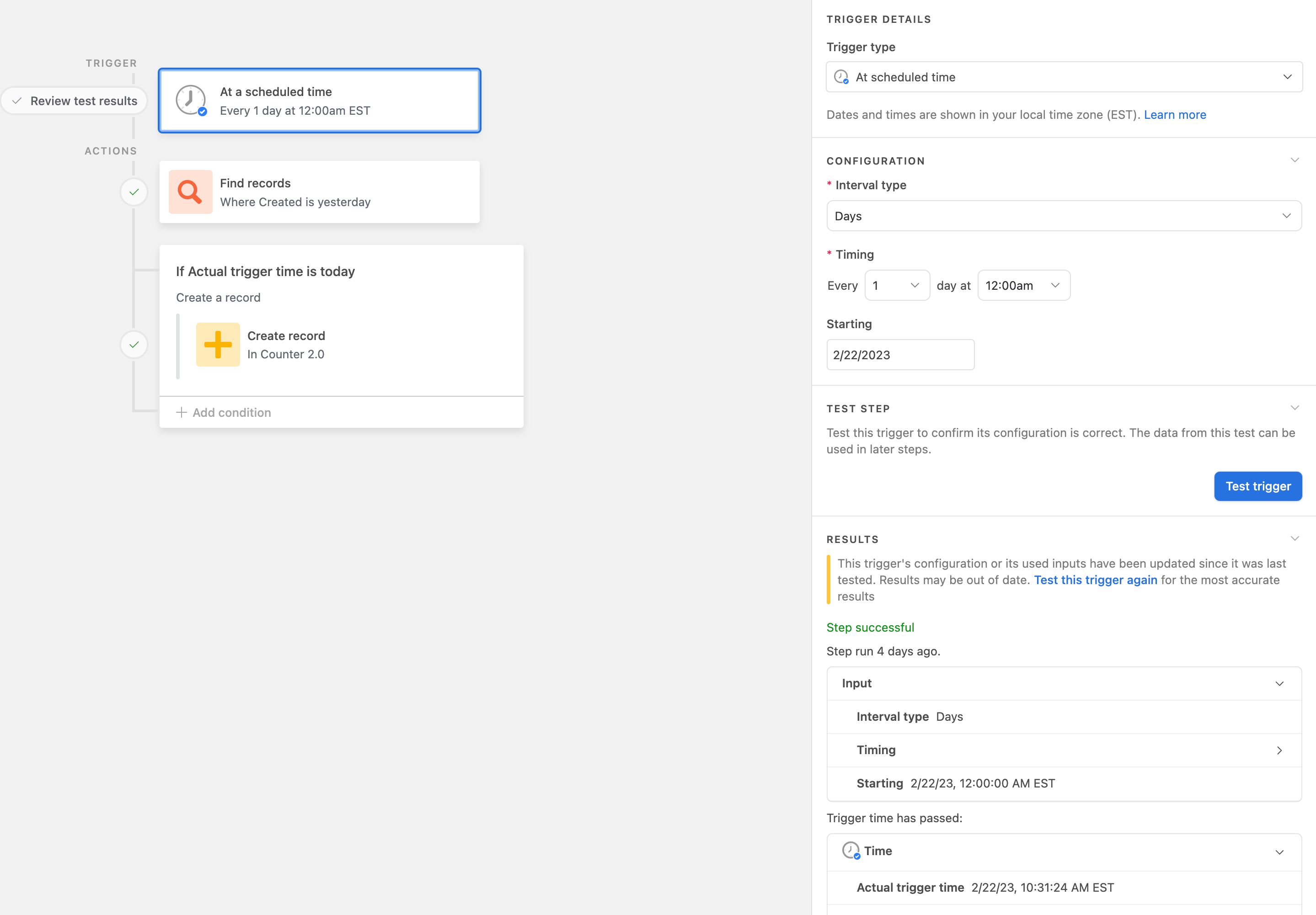Viewport: 1316px width, 915px height.
Task: Open the 12:00am time dropdown
Action: pyautogui.click(x=1024, y=285)
